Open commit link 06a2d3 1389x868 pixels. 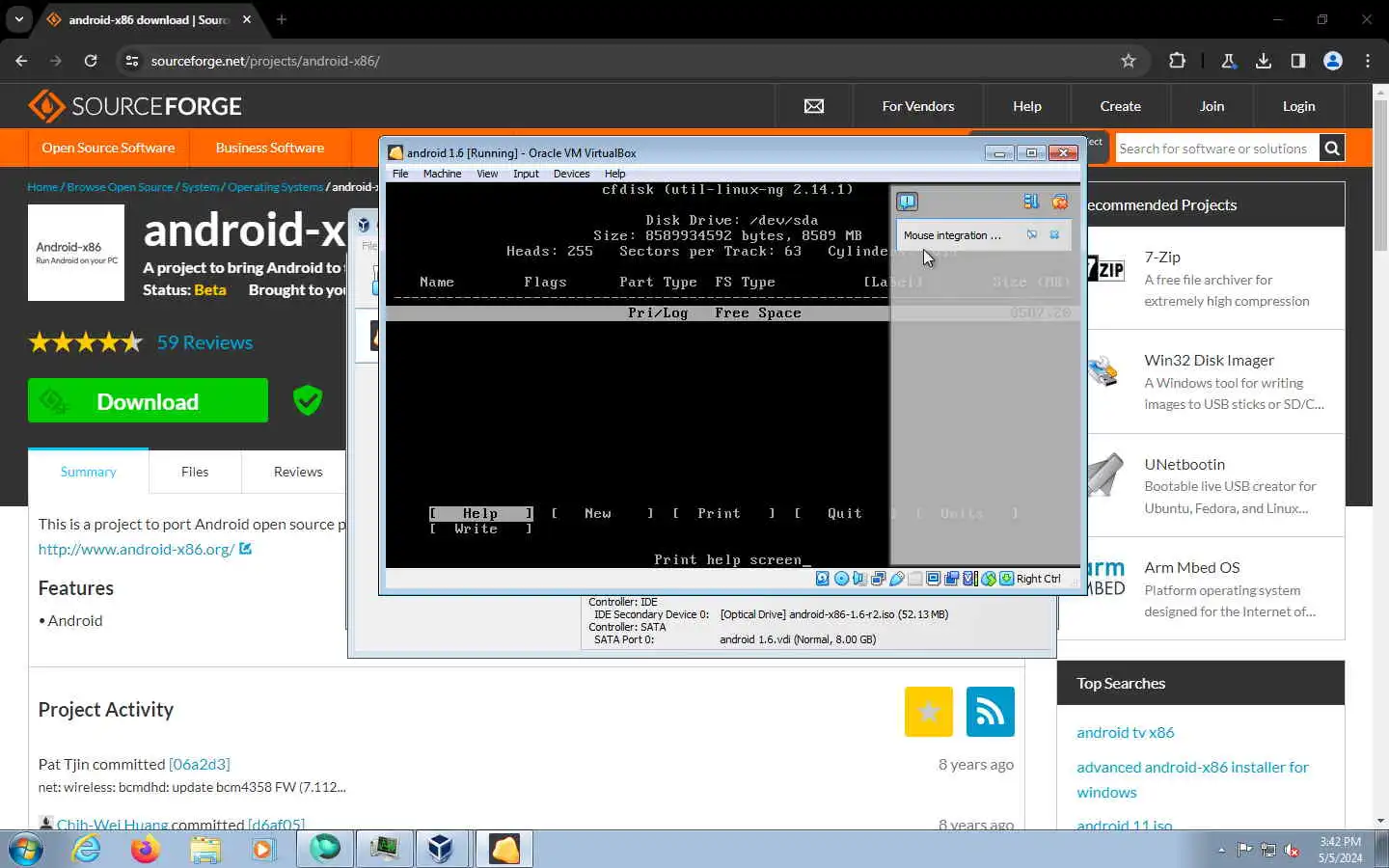tap(200, 764)
